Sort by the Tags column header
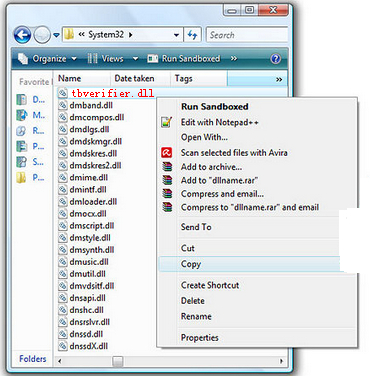 pyautogui.click(x=199, y=79)
